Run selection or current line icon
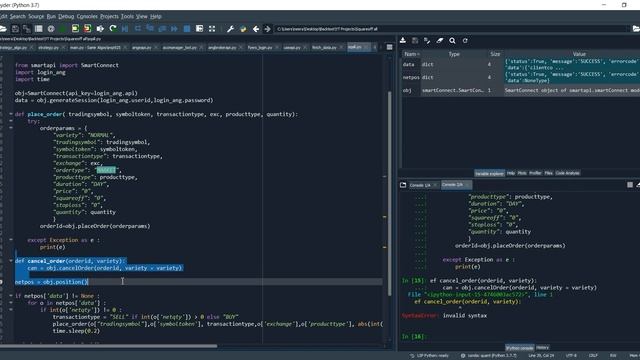This screenshot has height=360, width=640. pyautogui.click(x=100, y=29)
